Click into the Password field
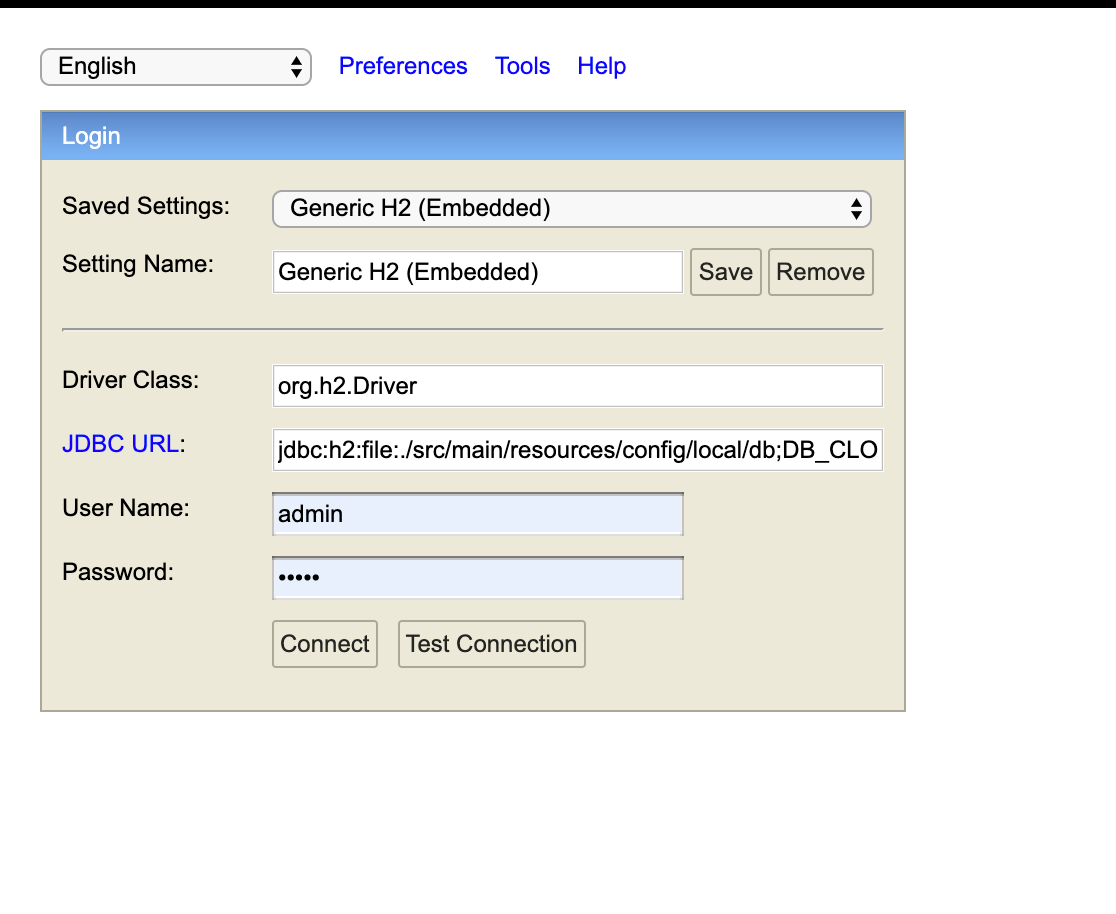Screen dimensions: 1116x914 (x=477, y=577)
